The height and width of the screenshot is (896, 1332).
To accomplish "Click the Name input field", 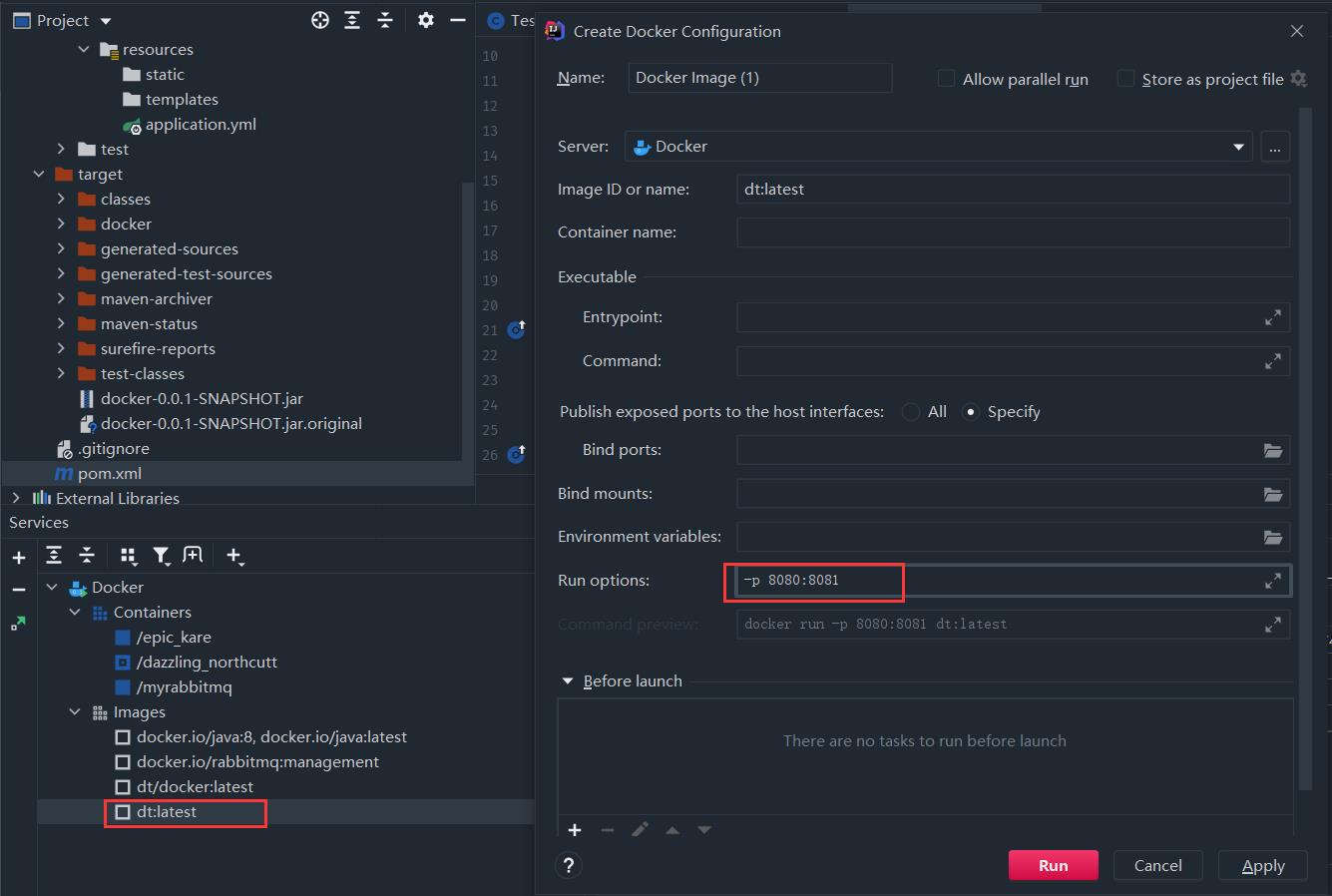I will pyautogui.click(x=760, y=78).
